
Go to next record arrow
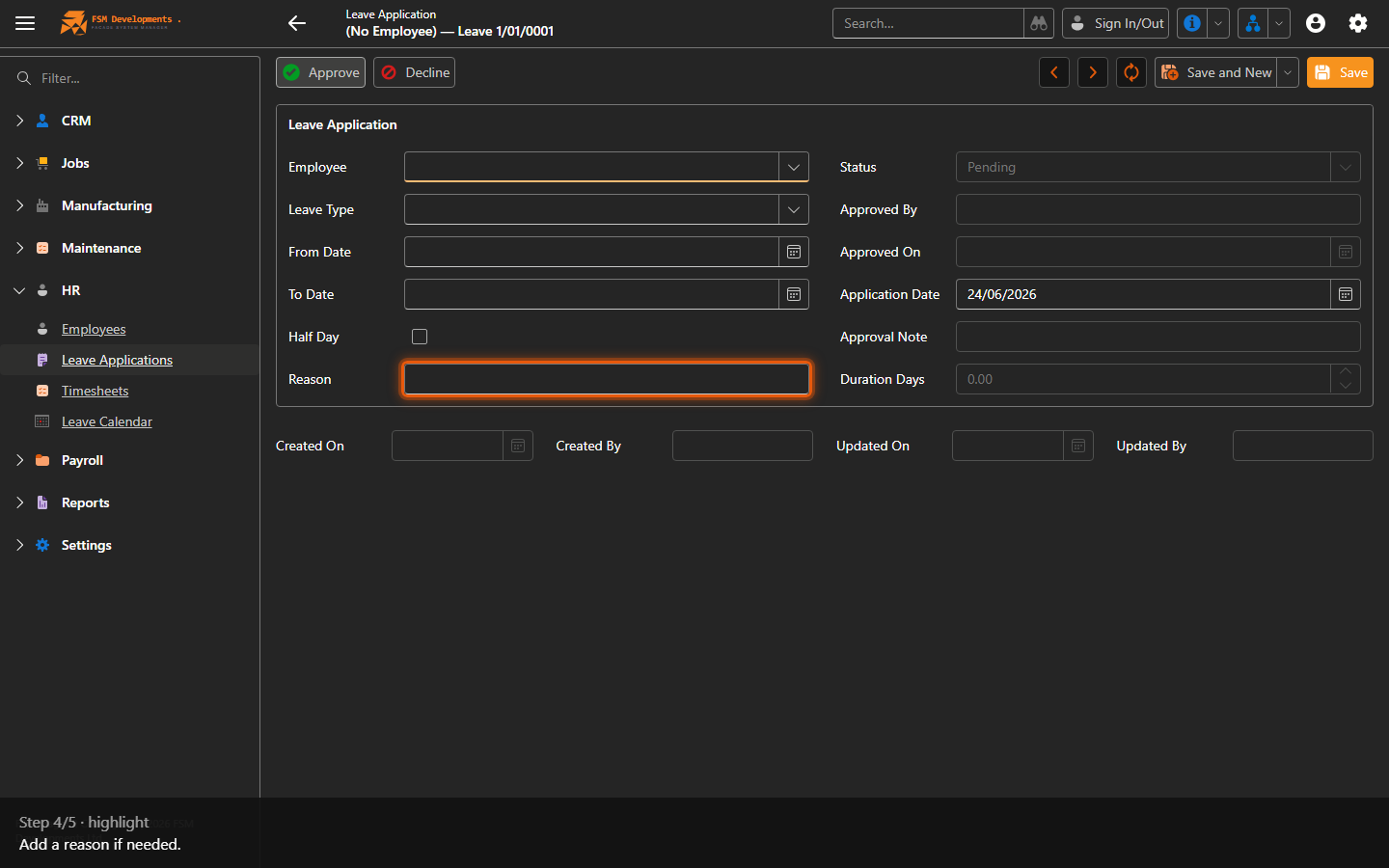coord(1093,72)
